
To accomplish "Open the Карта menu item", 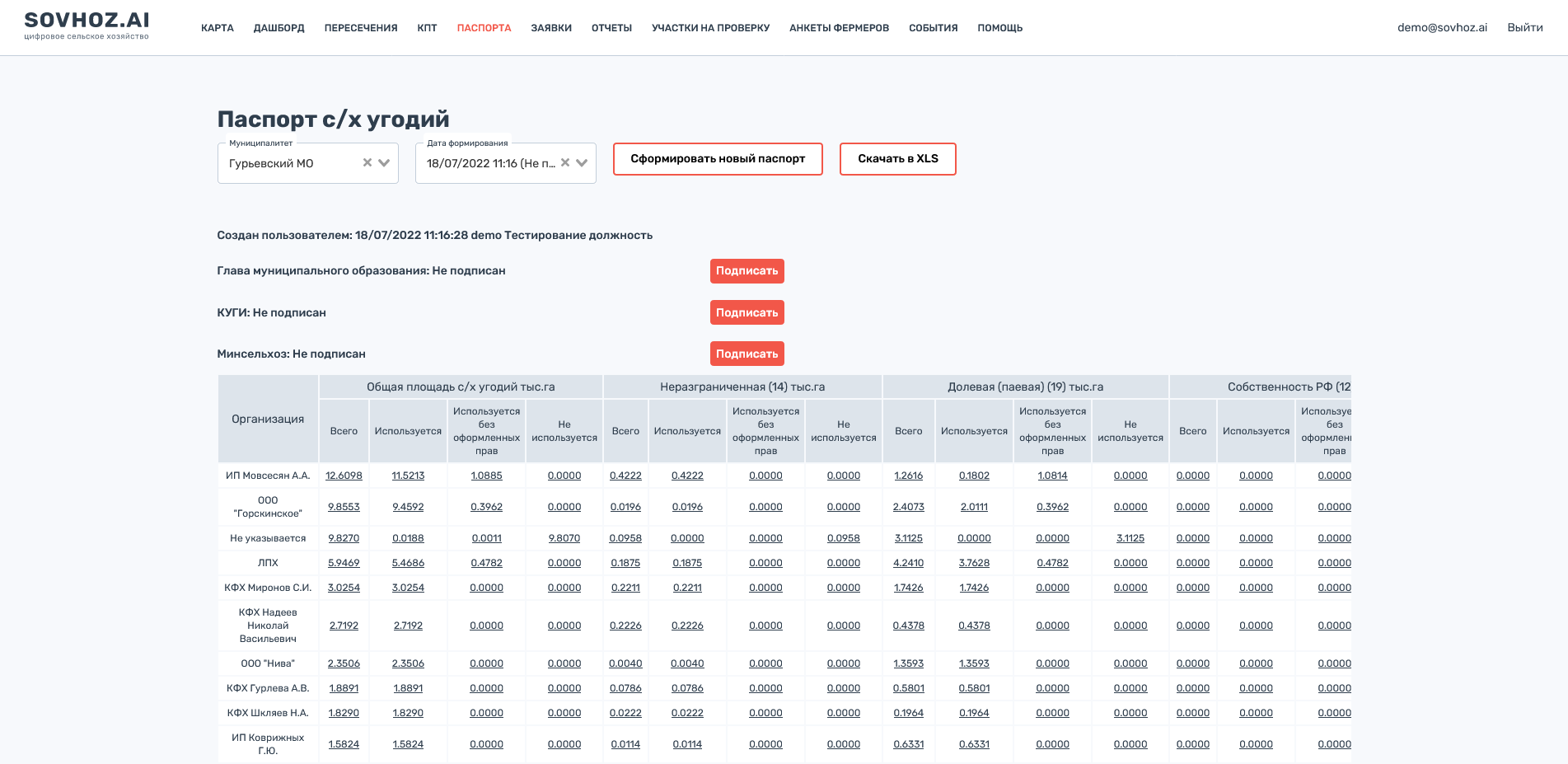I will point(218,28).
